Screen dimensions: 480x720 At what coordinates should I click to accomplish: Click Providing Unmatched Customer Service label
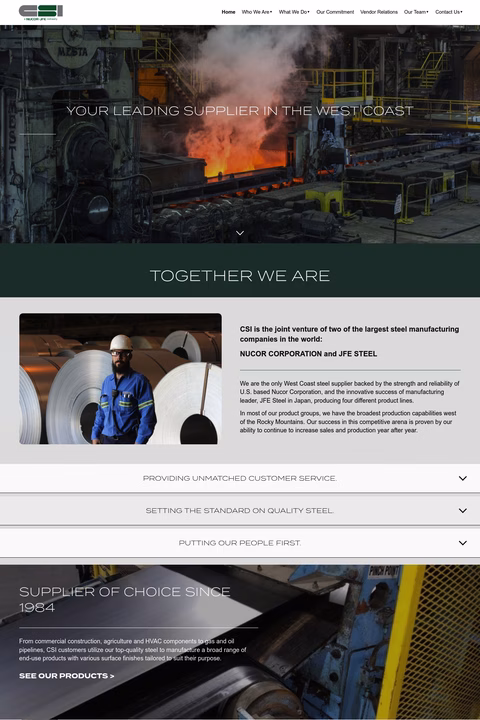pos(240,478)
